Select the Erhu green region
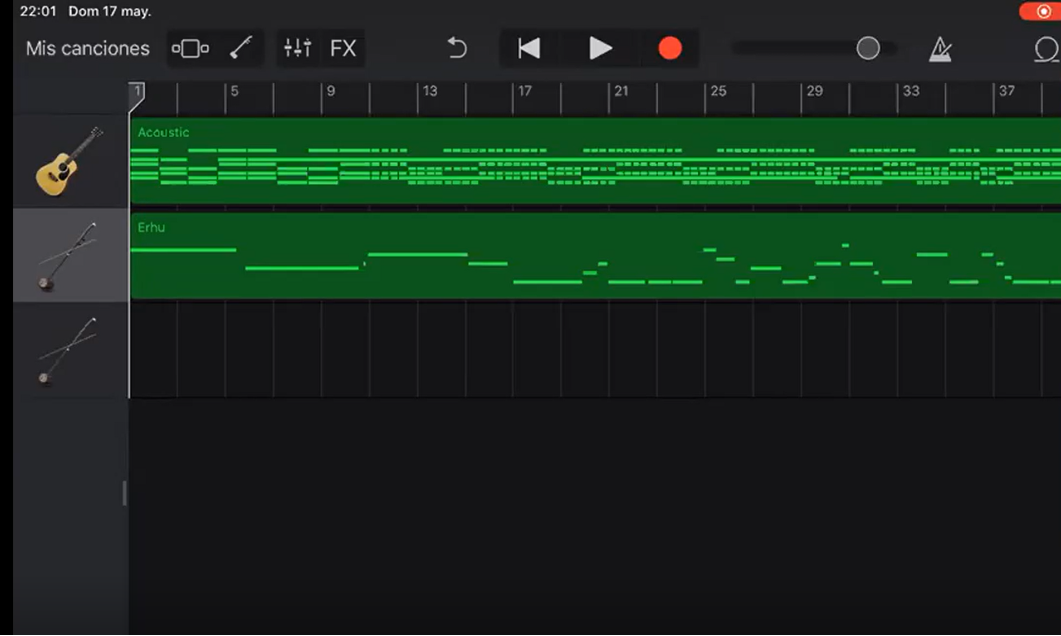The image size is (1061, 636). (595, 255)
